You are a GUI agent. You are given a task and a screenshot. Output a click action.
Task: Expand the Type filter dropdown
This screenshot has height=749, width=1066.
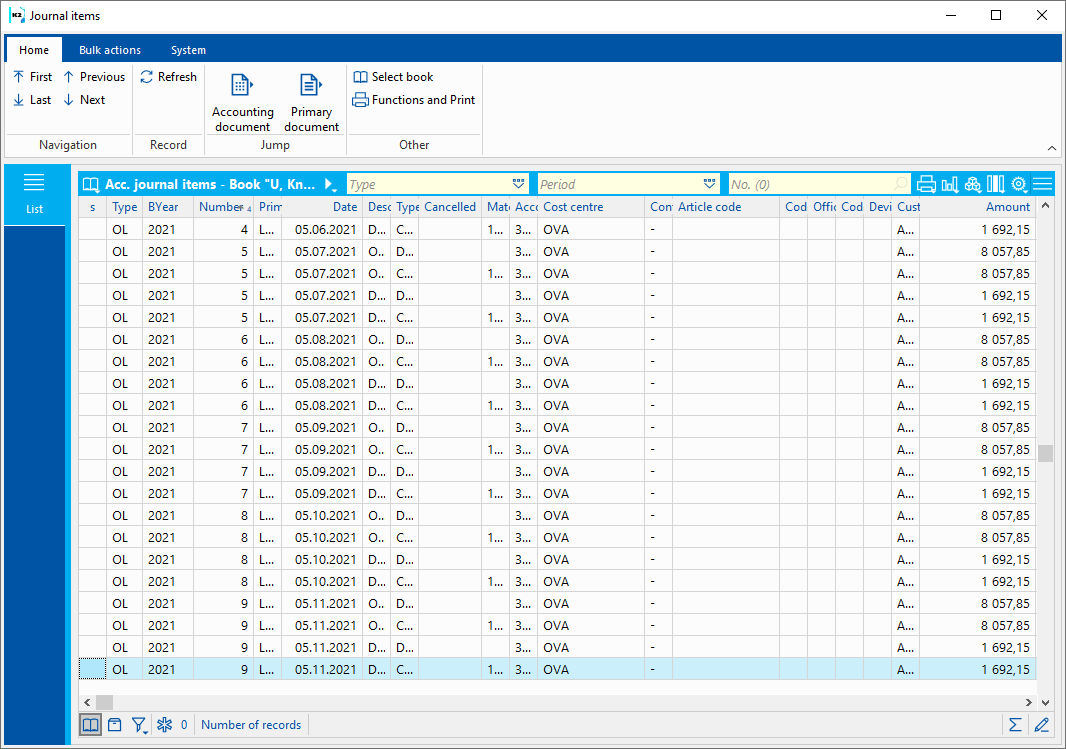(x=518, y=184)
